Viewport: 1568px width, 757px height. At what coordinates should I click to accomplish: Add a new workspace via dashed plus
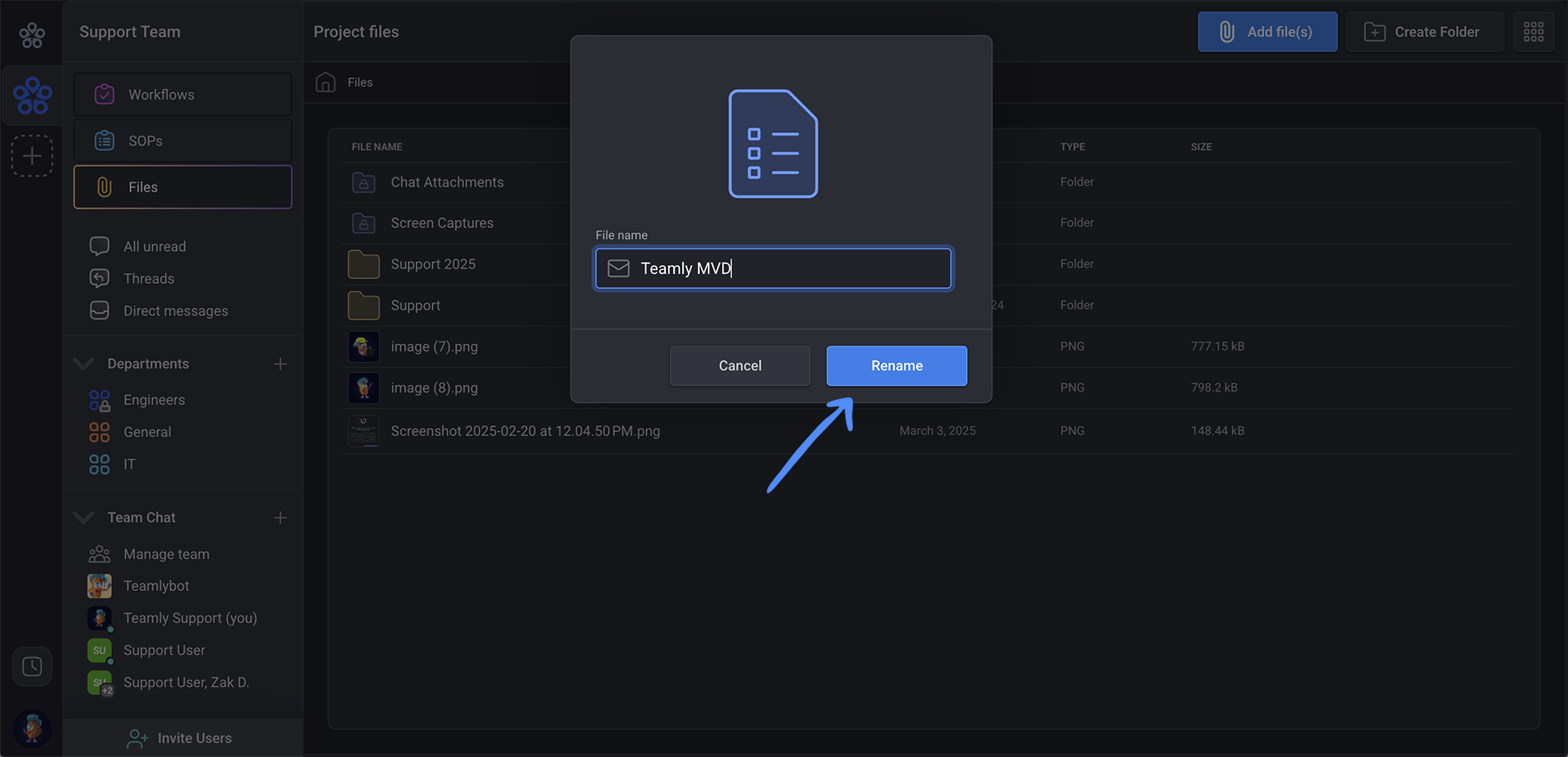tap(32, 156)
